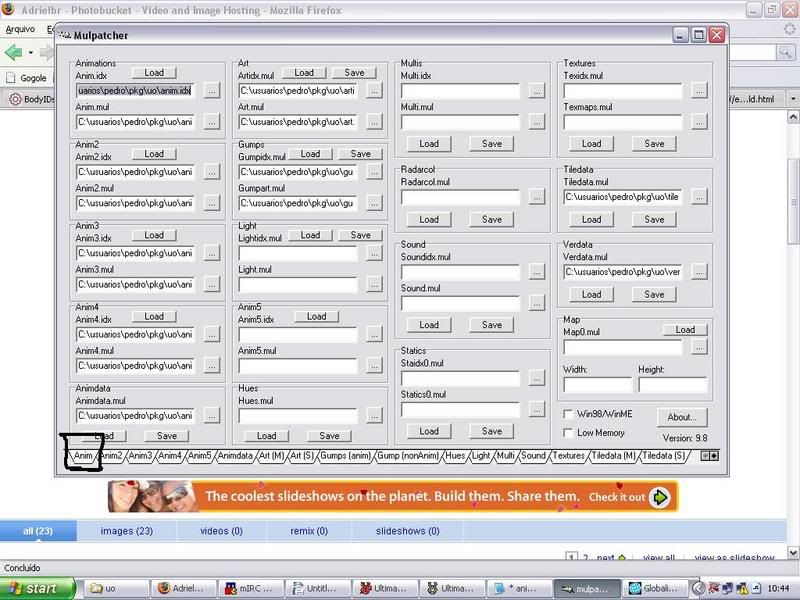
Task: Click the Firefox back arrow
Action: coord(14,52)
